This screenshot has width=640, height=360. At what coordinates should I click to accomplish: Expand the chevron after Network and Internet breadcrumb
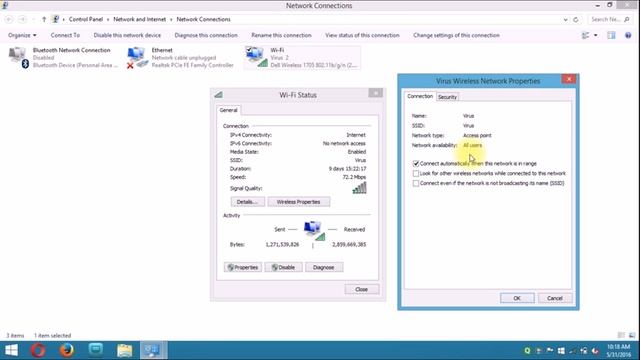pos(171,19)
